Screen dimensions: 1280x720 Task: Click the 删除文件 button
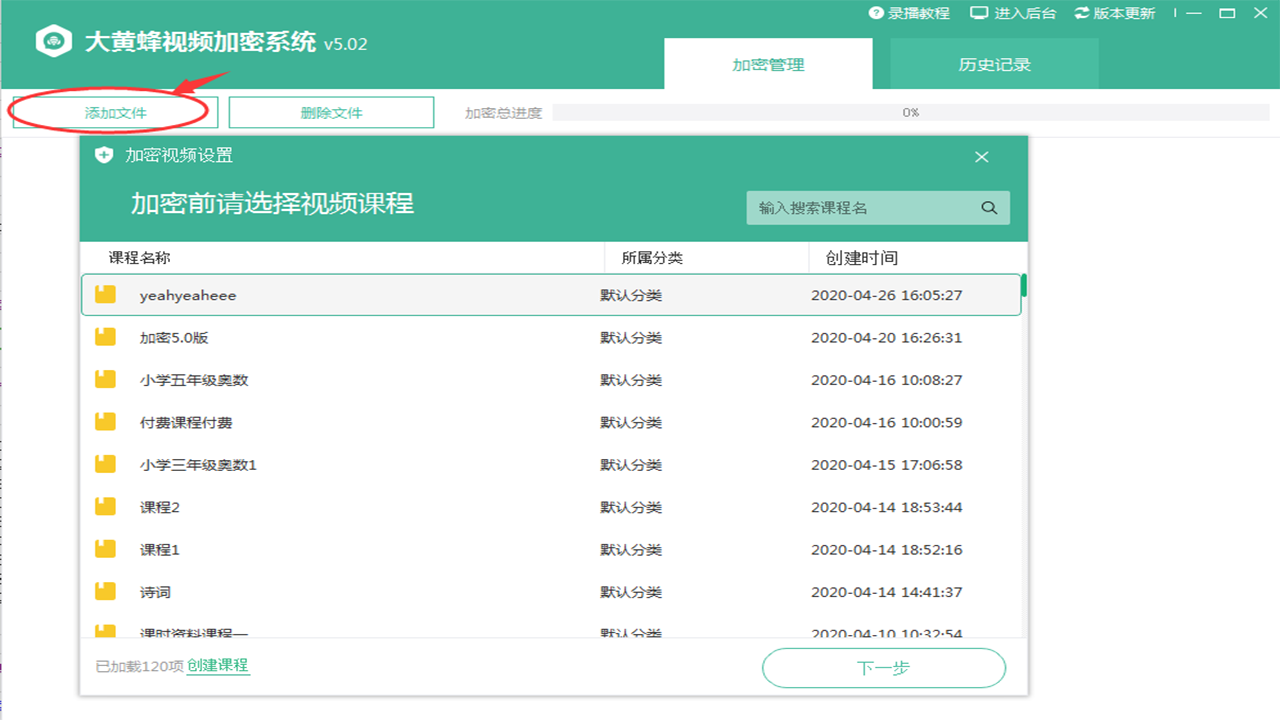point(330,112)
